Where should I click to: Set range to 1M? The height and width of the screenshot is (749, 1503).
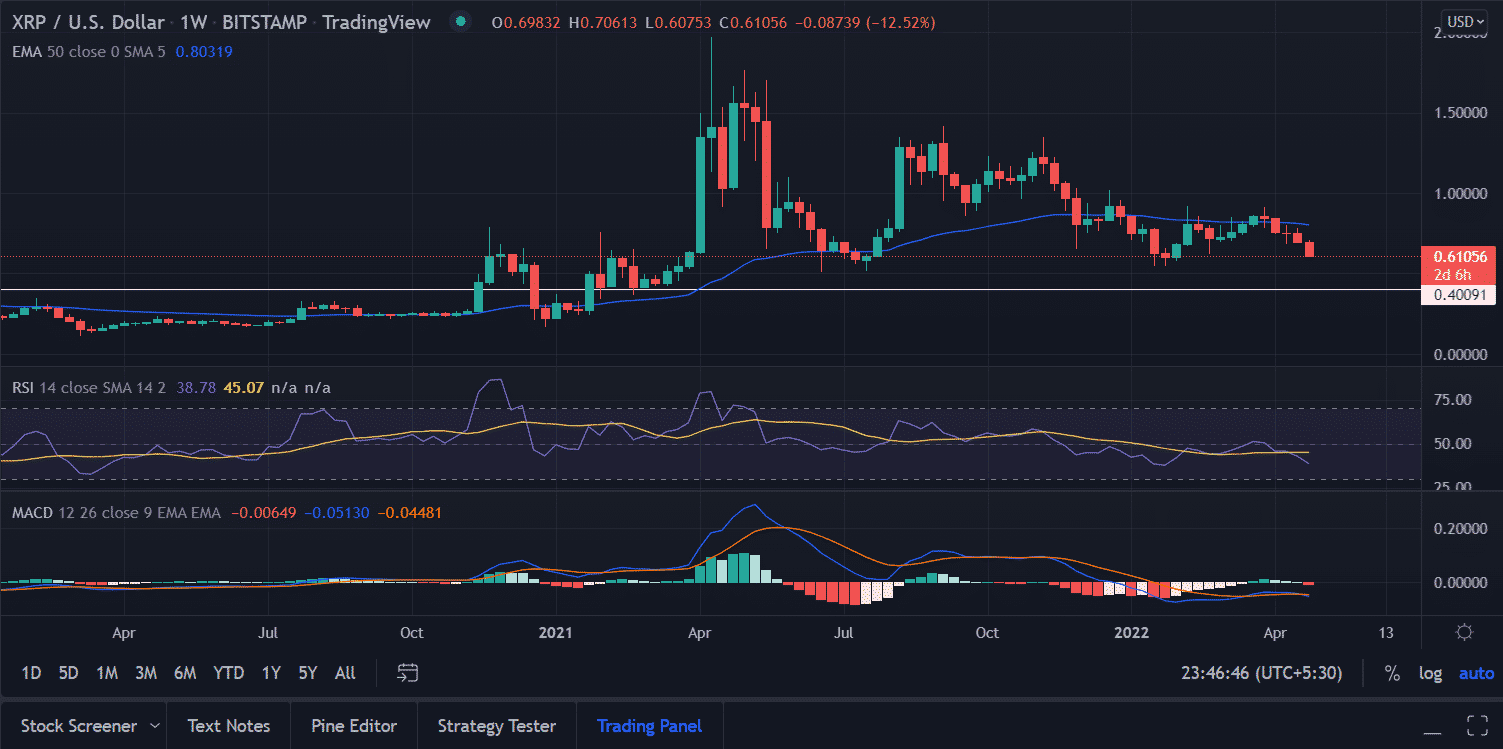click(107, 673)
